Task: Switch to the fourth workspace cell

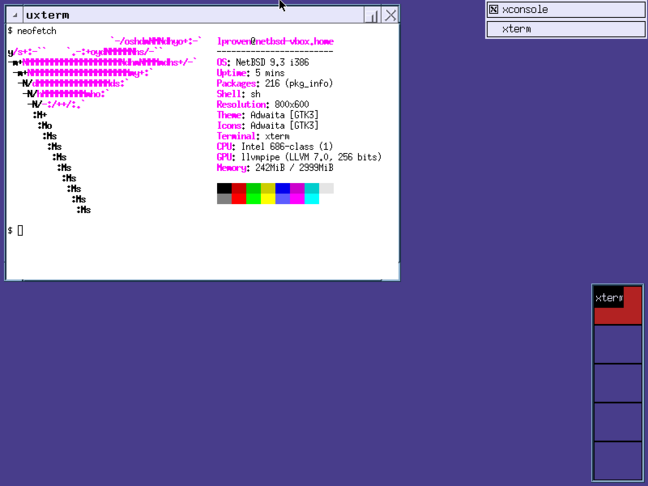Action: coord(618,422)
